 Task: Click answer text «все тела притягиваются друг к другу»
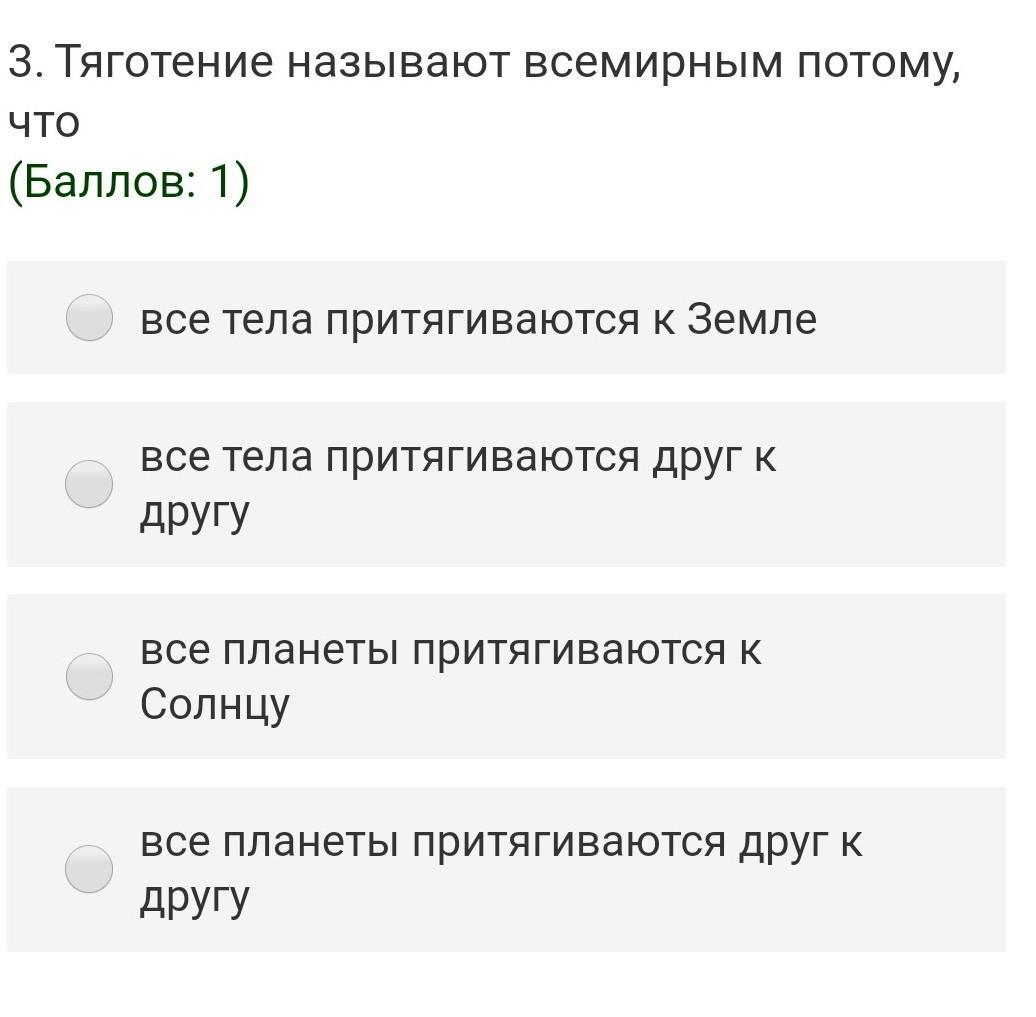(x=458, y=484)
